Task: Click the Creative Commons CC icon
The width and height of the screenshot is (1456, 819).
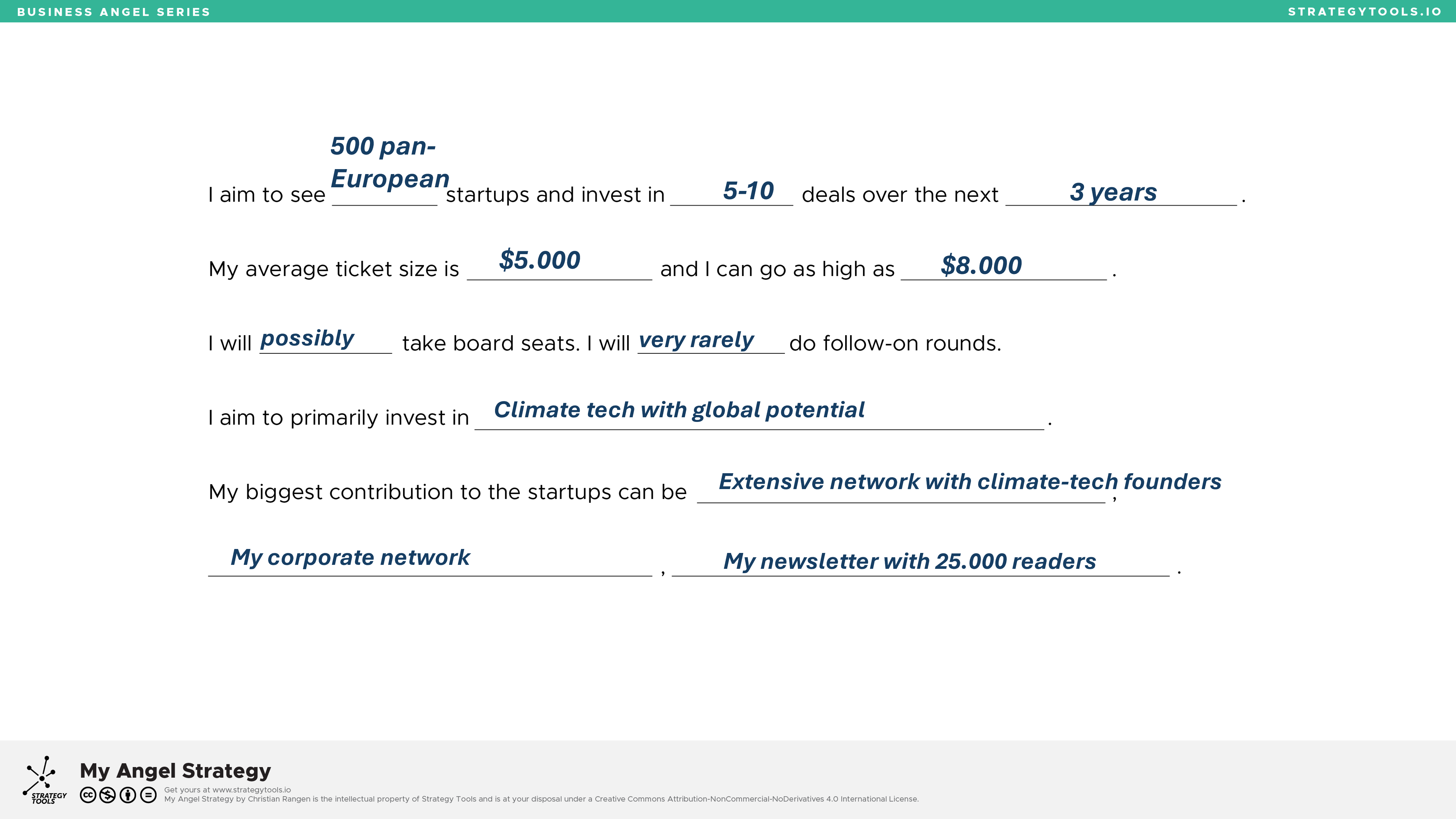Action: click(88, 795)
